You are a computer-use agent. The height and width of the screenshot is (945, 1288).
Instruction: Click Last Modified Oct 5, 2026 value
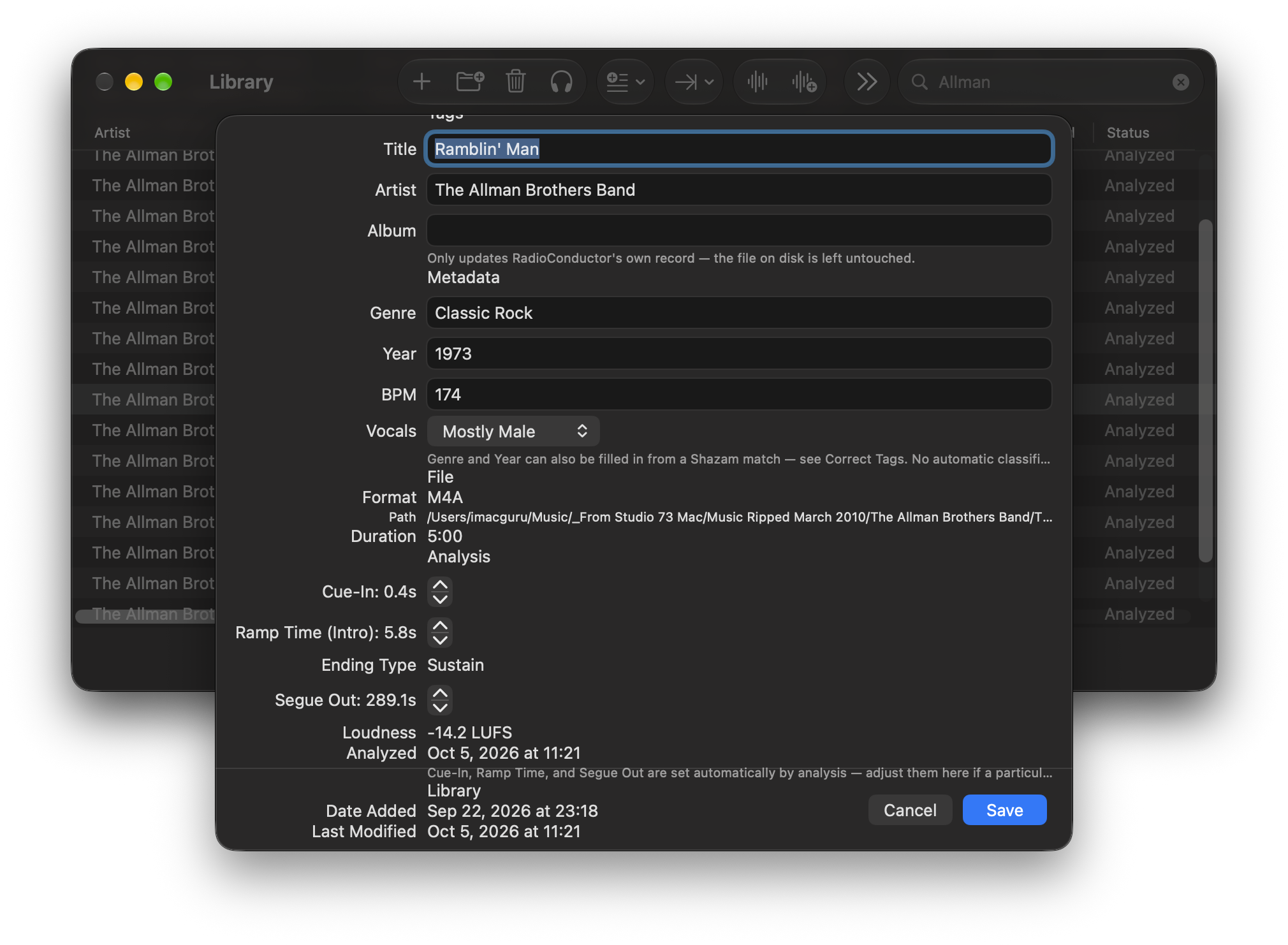click(x=504, y=831)
